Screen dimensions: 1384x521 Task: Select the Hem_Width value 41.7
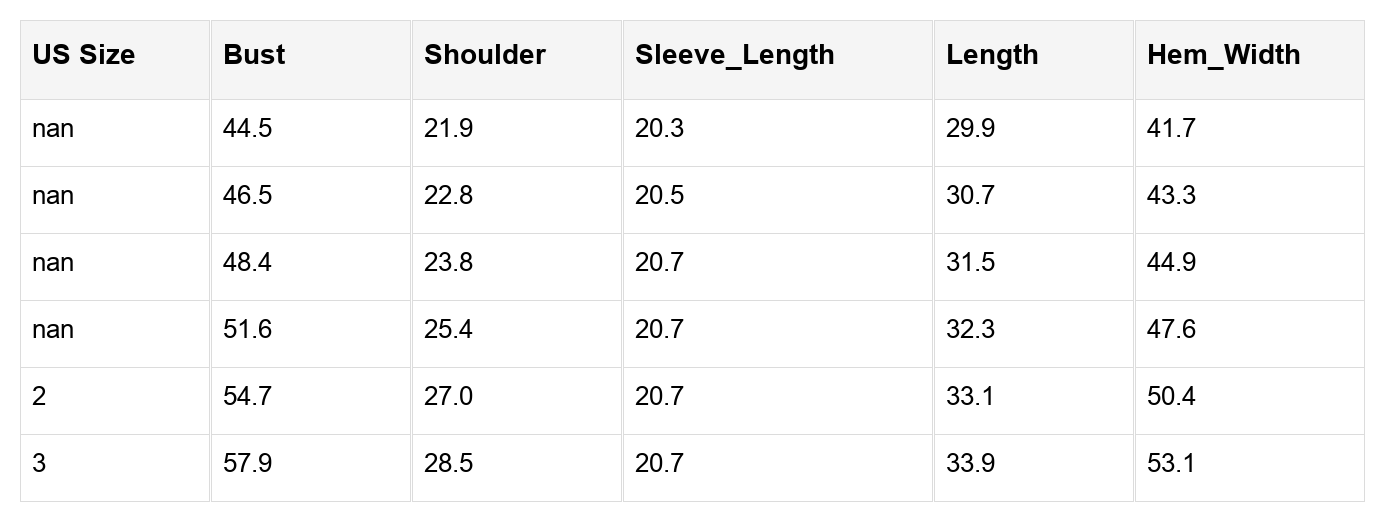click(1171, 129)
